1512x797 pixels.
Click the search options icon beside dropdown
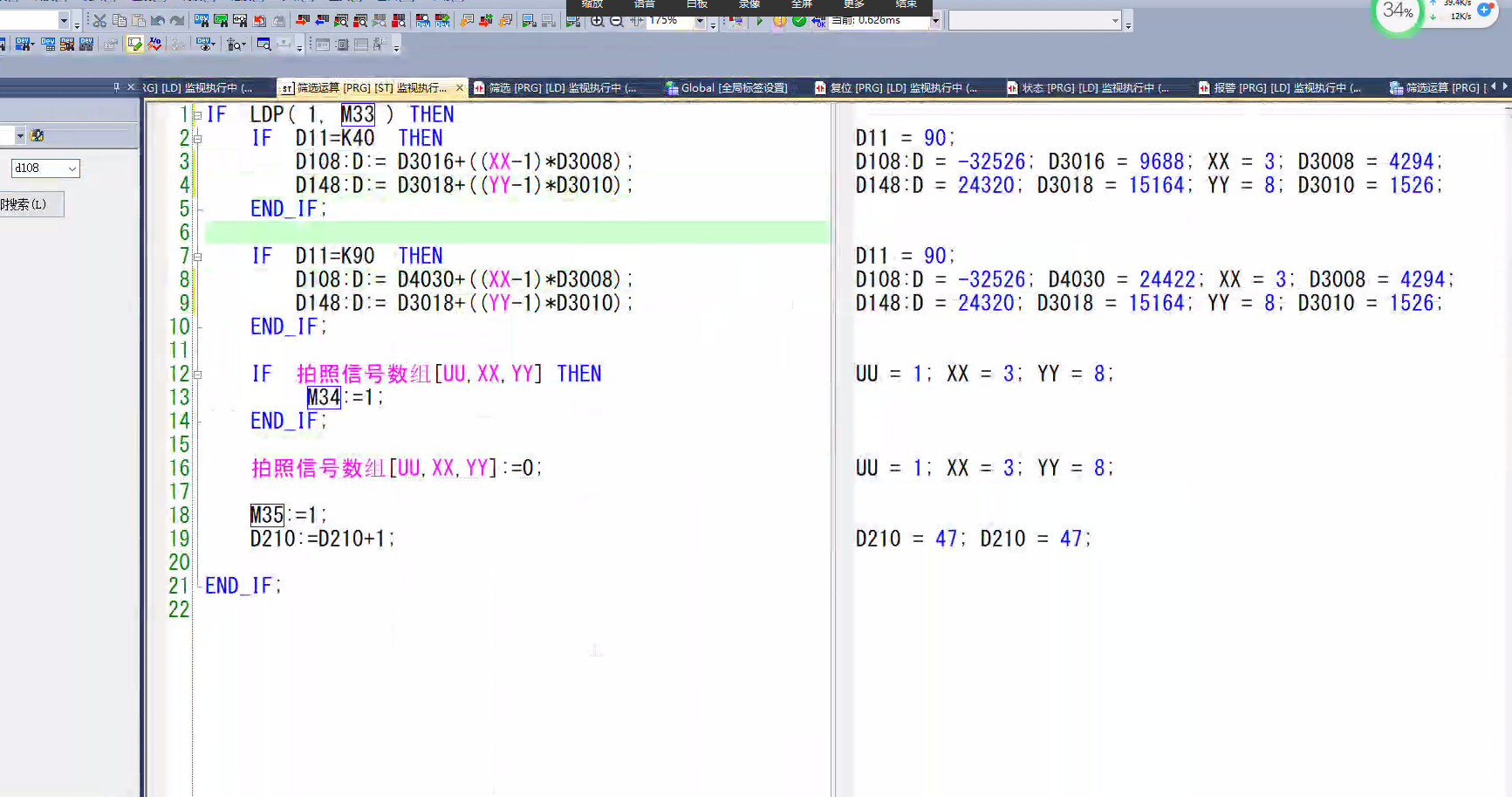(x=37, y=135)
